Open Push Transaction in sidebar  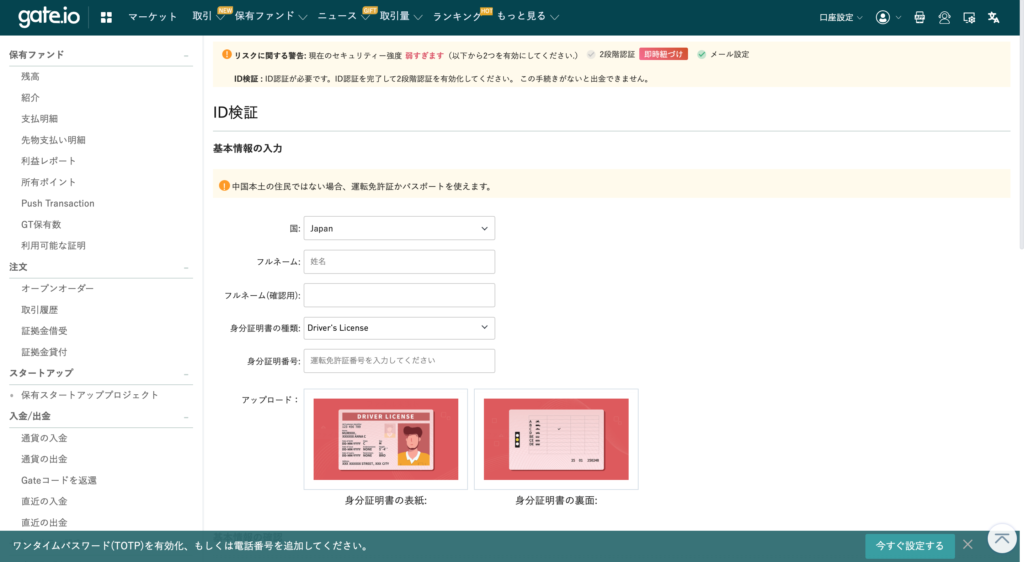(x=57, y=203)
